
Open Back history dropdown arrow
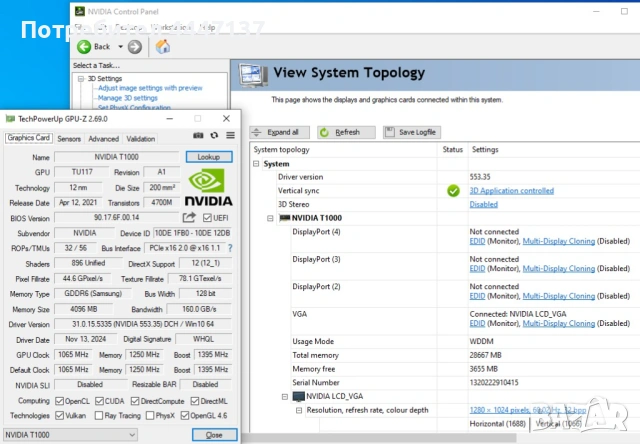click(x=120, y=46)
